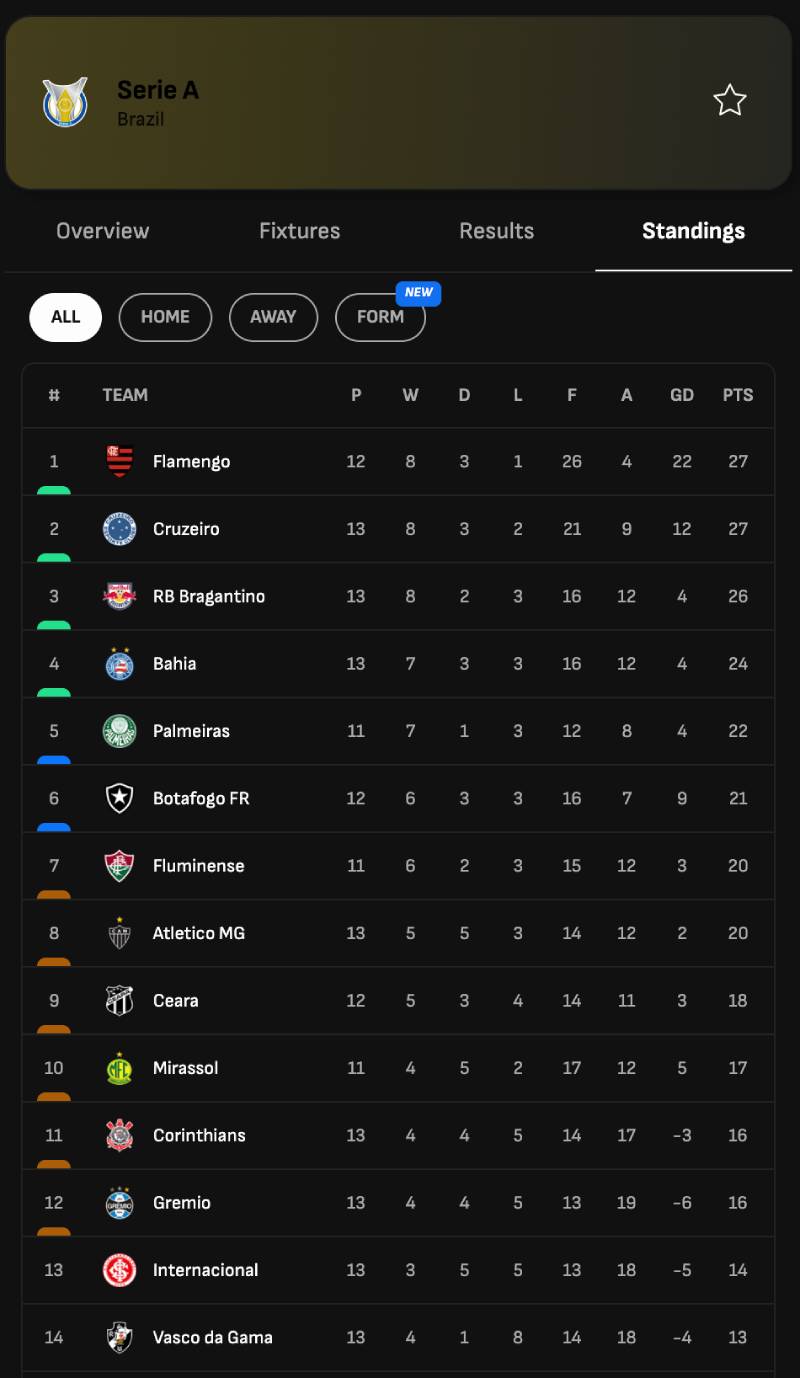The width and height of the screenshot is (800, 1378).
Task: Click the Internacional team crest
Action: pyautogui.click(x=120, y=1270)
